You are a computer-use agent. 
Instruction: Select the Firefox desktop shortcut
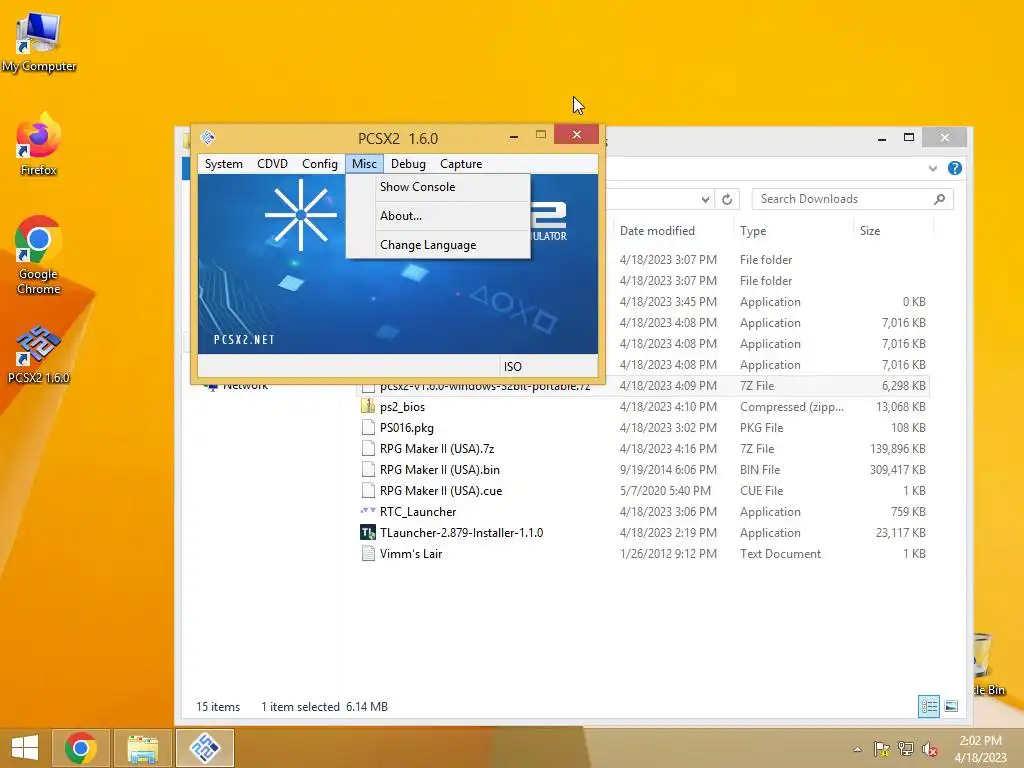click(x=39, y=145)
